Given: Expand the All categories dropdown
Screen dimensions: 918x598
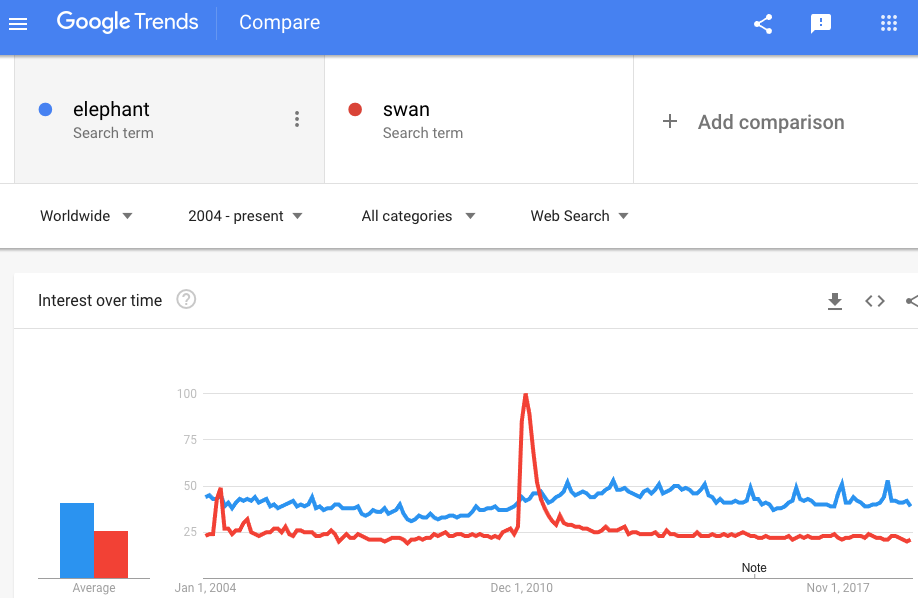Looking at the screenshot, I should [x=418, y=216].
